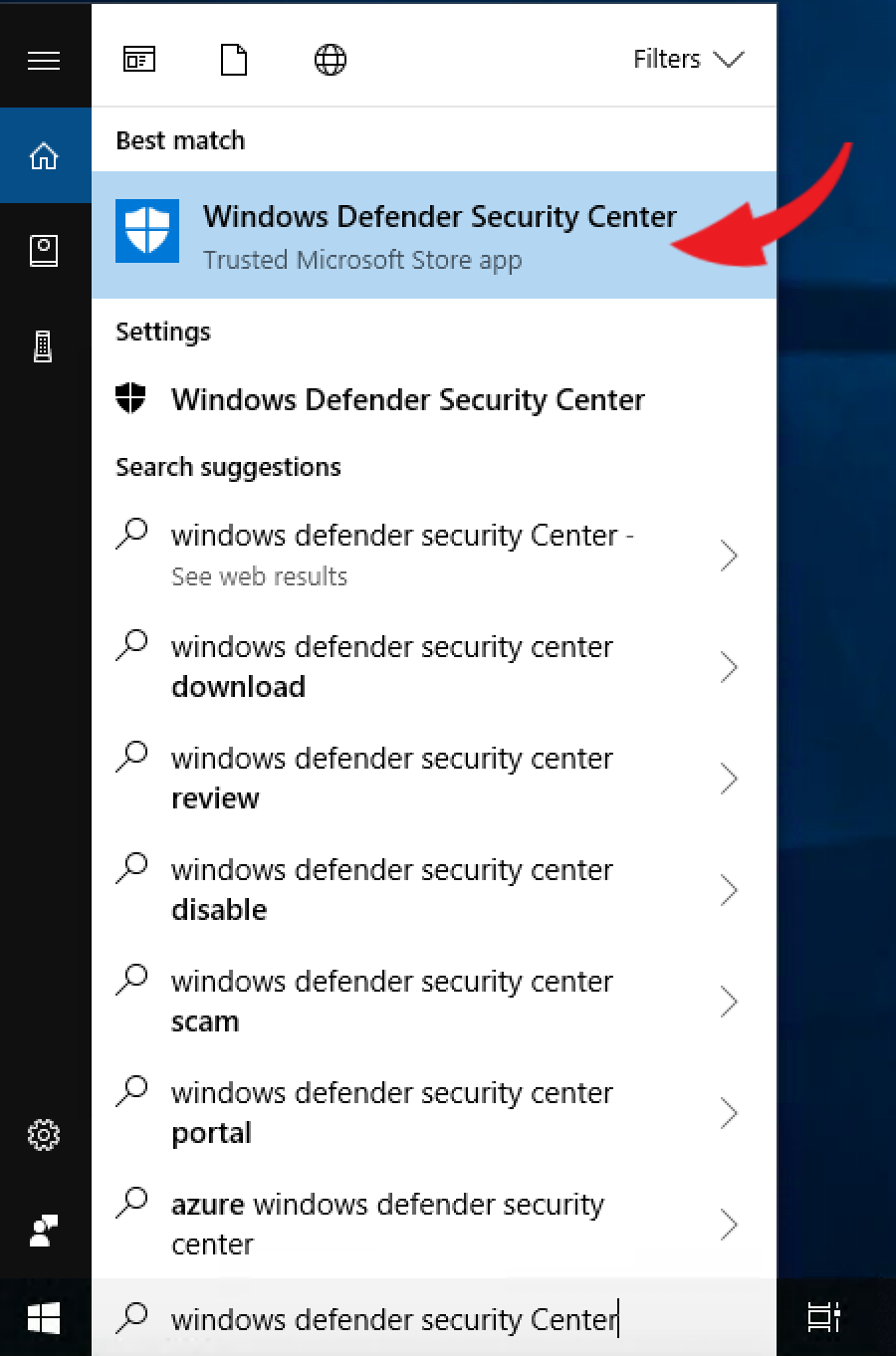Filter results by web globe icon

click(x=331, y=60)
